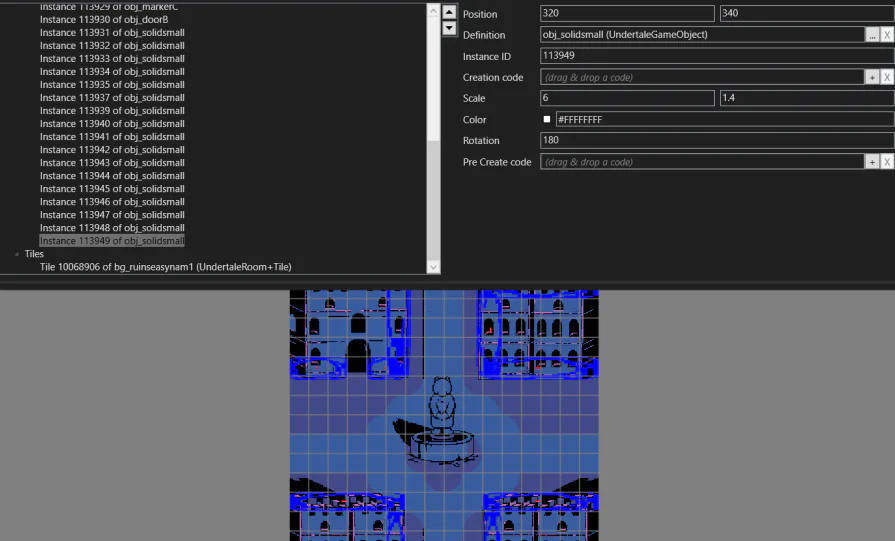The image size is (895, 541).
Task: Add new Pre Create code with plus button
Action: tap(872, 162)
